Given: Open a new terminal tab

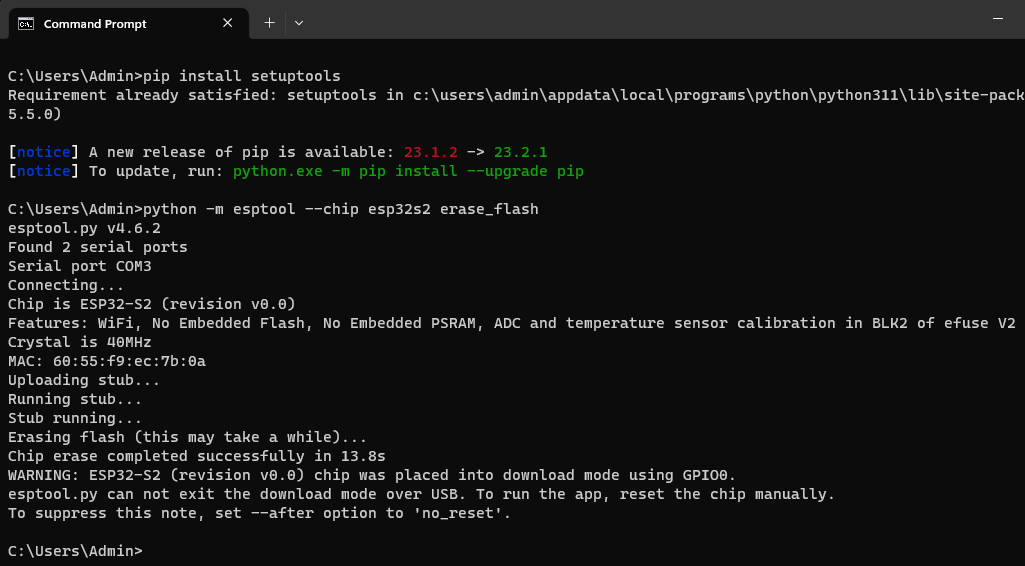Looking at the screenshot, I should coord(269,22).
